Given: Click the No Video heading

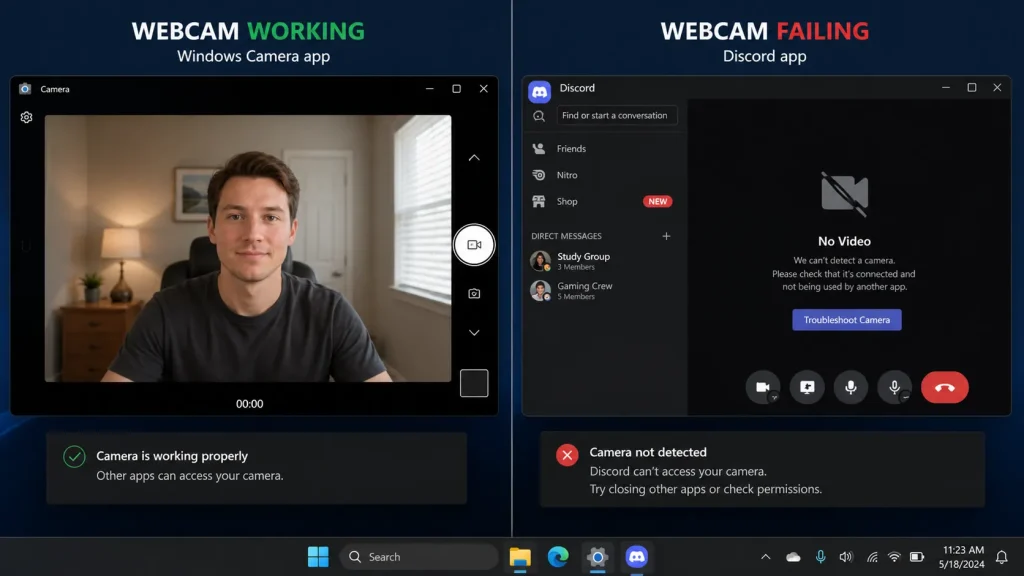Looking at the screenshot, I should click(844, 242).
